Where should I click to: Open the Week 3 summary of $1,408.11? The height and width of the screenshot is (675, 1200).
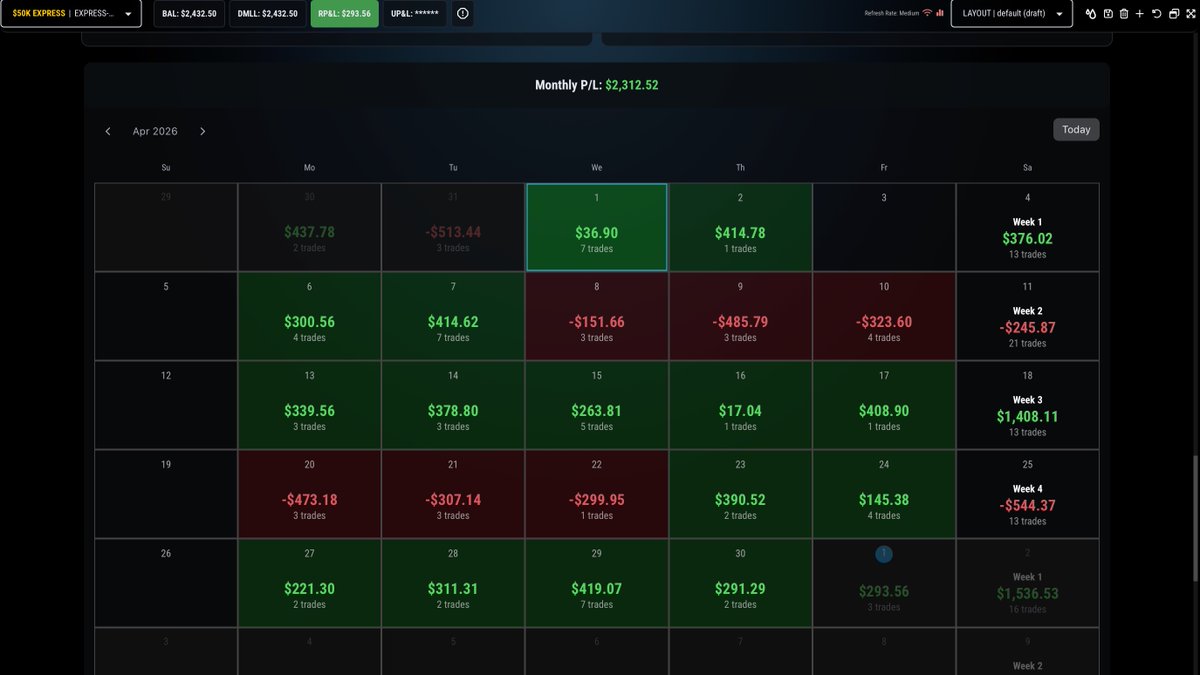click(x=1027, y=405)
